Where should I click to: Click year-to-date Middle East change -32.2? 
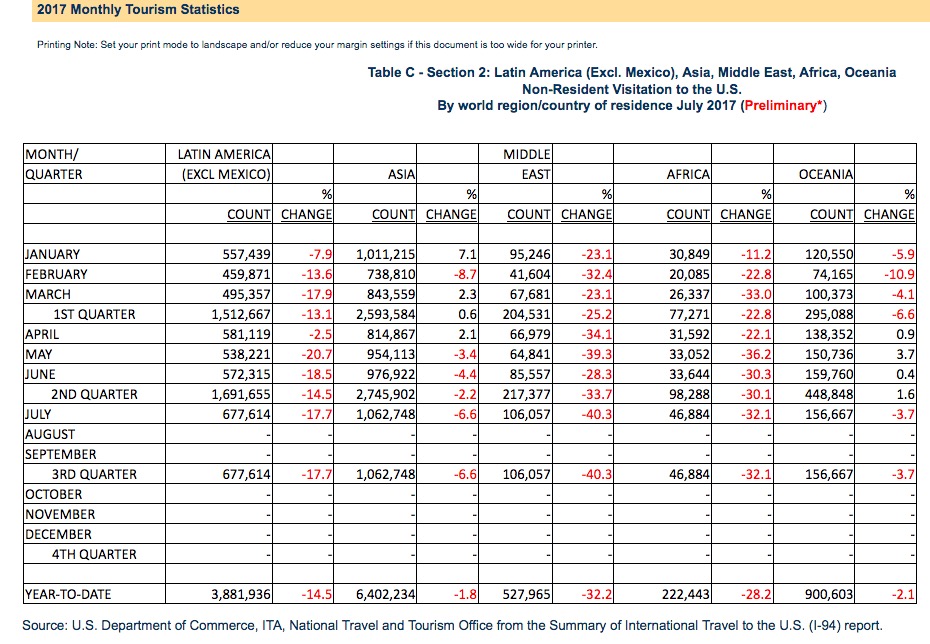click(597, 594)
